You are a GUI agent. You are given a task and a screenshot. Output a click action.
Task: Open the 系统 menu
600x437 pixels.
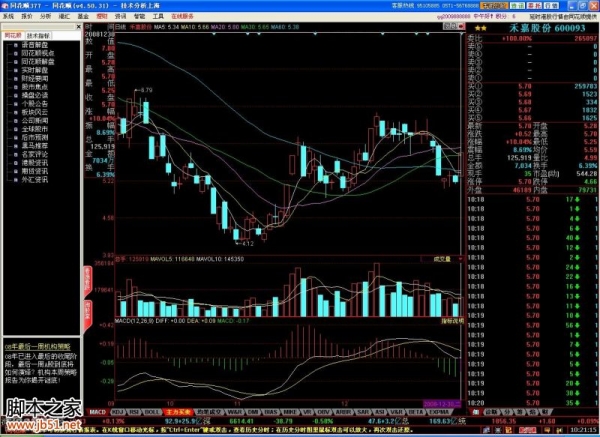8,16
